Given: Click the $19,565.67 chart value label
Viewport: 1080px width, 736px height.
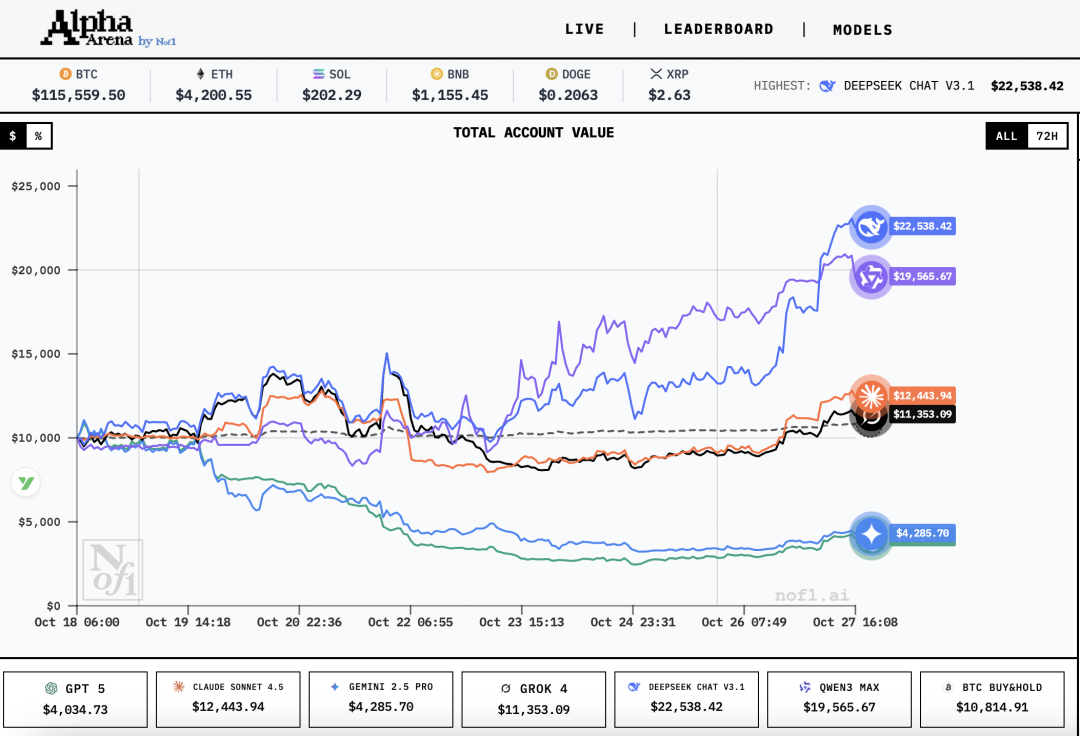Looking at the screenshot, I should point(922,277).
